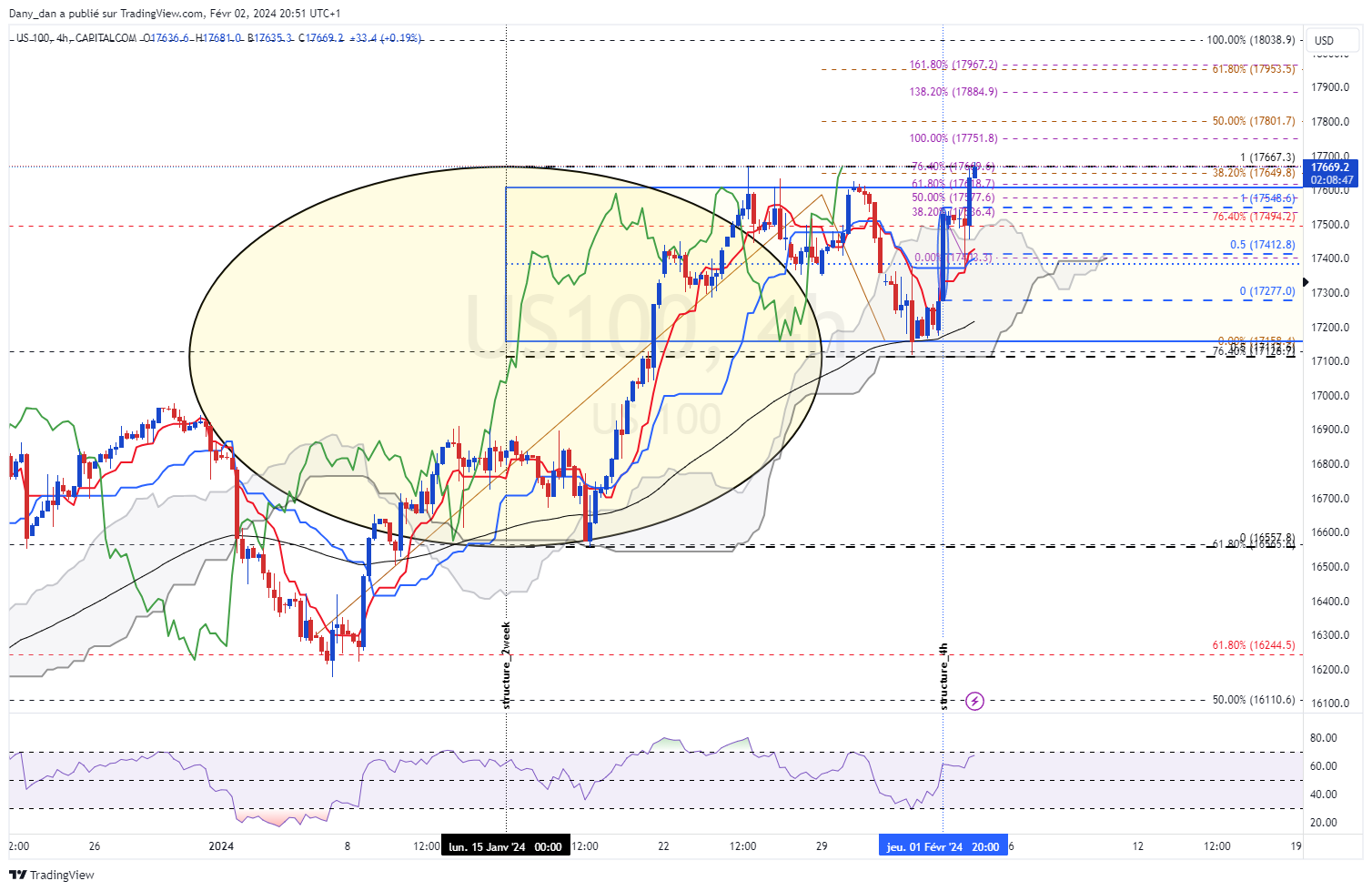Click the RSI 40.00 scale label
The height and width of the screenshot is (891, 1372).
coord(1324,795)
